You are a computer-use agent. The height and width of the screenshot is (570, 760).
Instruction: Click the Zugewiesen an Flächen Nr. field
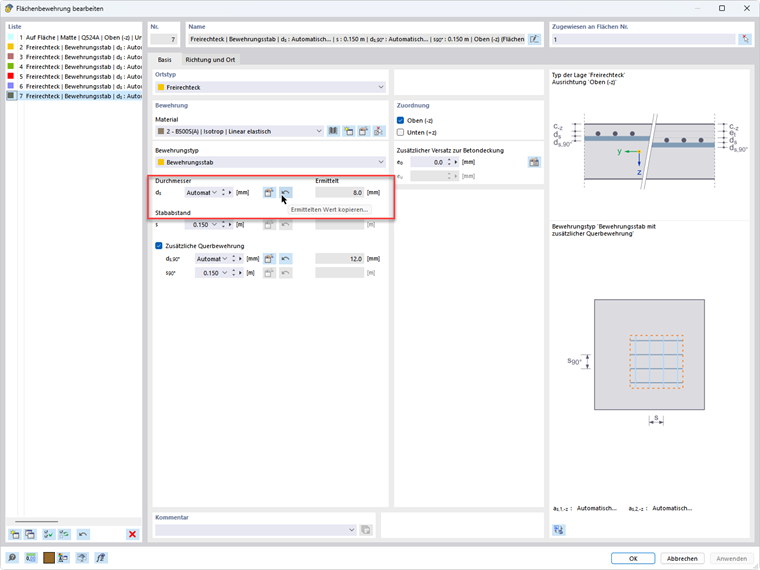coord(644,39)
